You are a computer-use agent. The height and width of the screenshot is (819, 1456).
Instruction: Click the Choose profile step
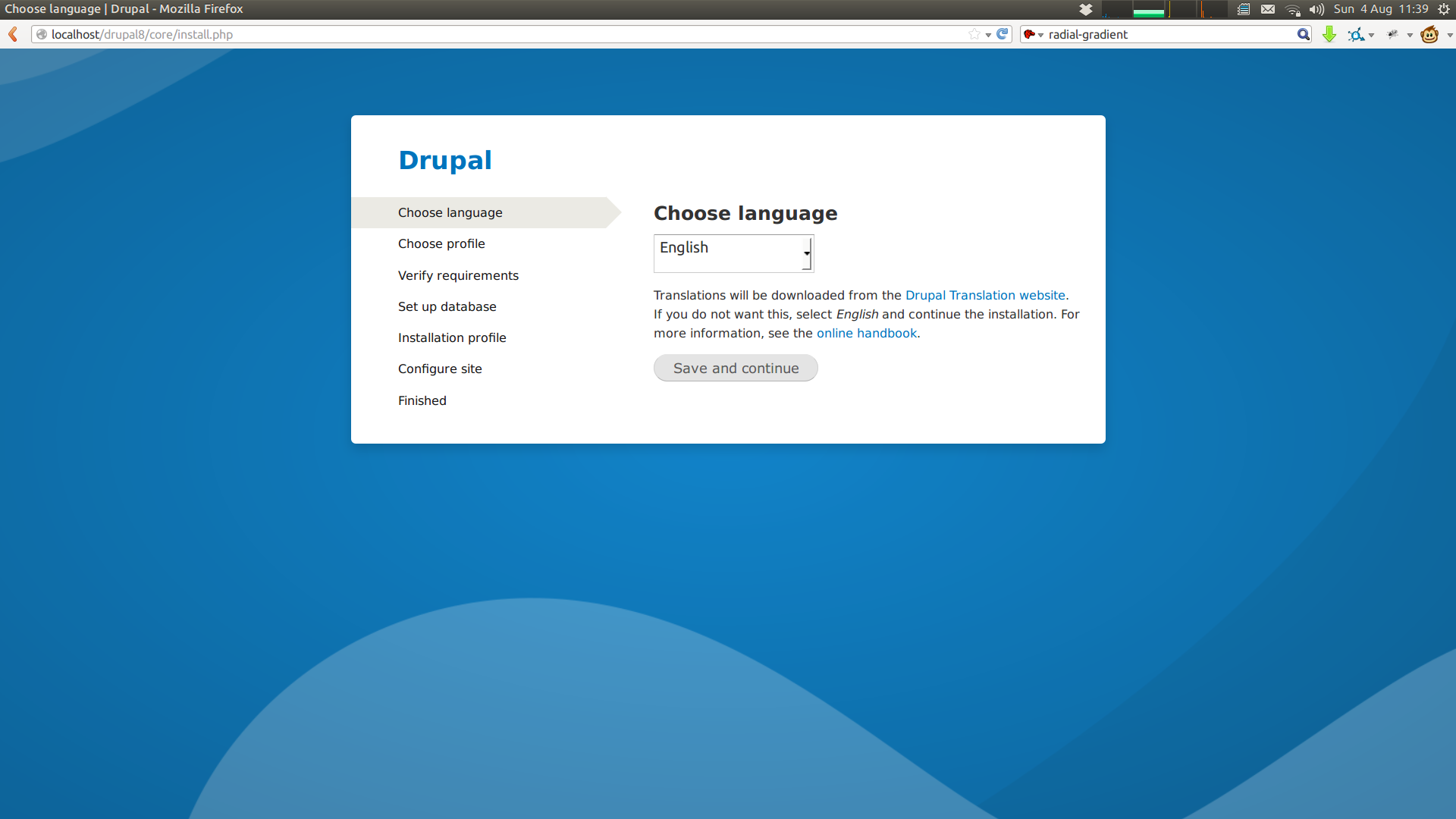(x=441, y=243)
